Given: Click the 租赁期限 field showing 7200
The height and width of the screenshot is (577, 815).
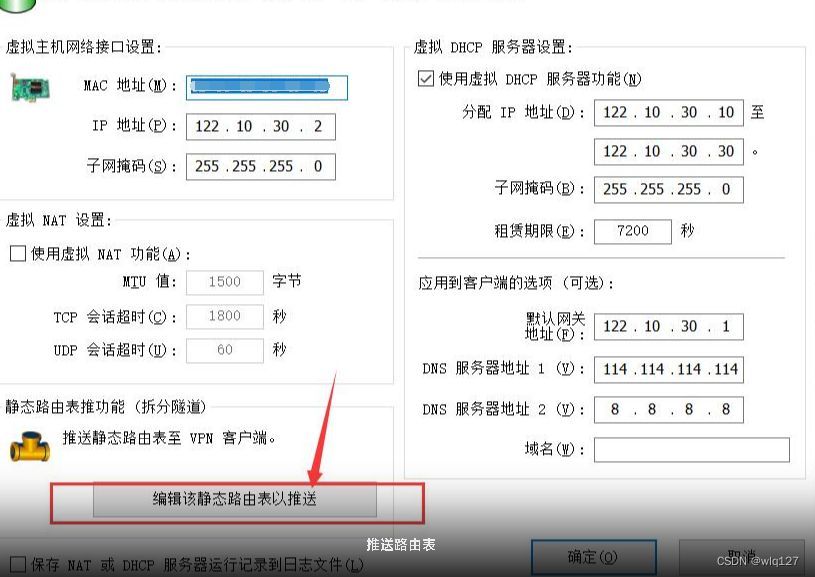Looking at the screenshot, I should (x=633, y=231).
